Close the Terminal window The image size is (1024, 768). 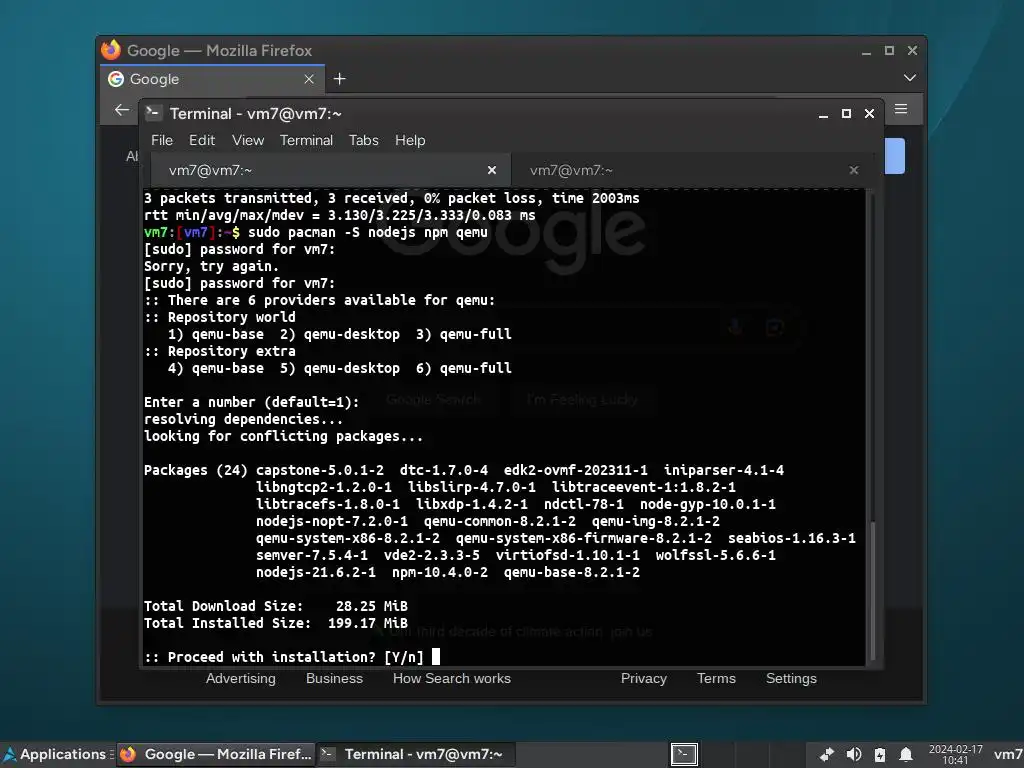(869, 114)
